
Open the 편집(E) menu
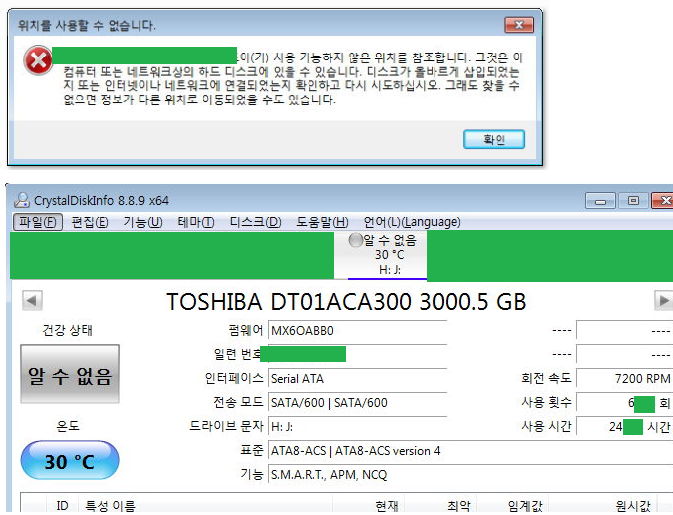pyautogui.click(x=90, y=222)
